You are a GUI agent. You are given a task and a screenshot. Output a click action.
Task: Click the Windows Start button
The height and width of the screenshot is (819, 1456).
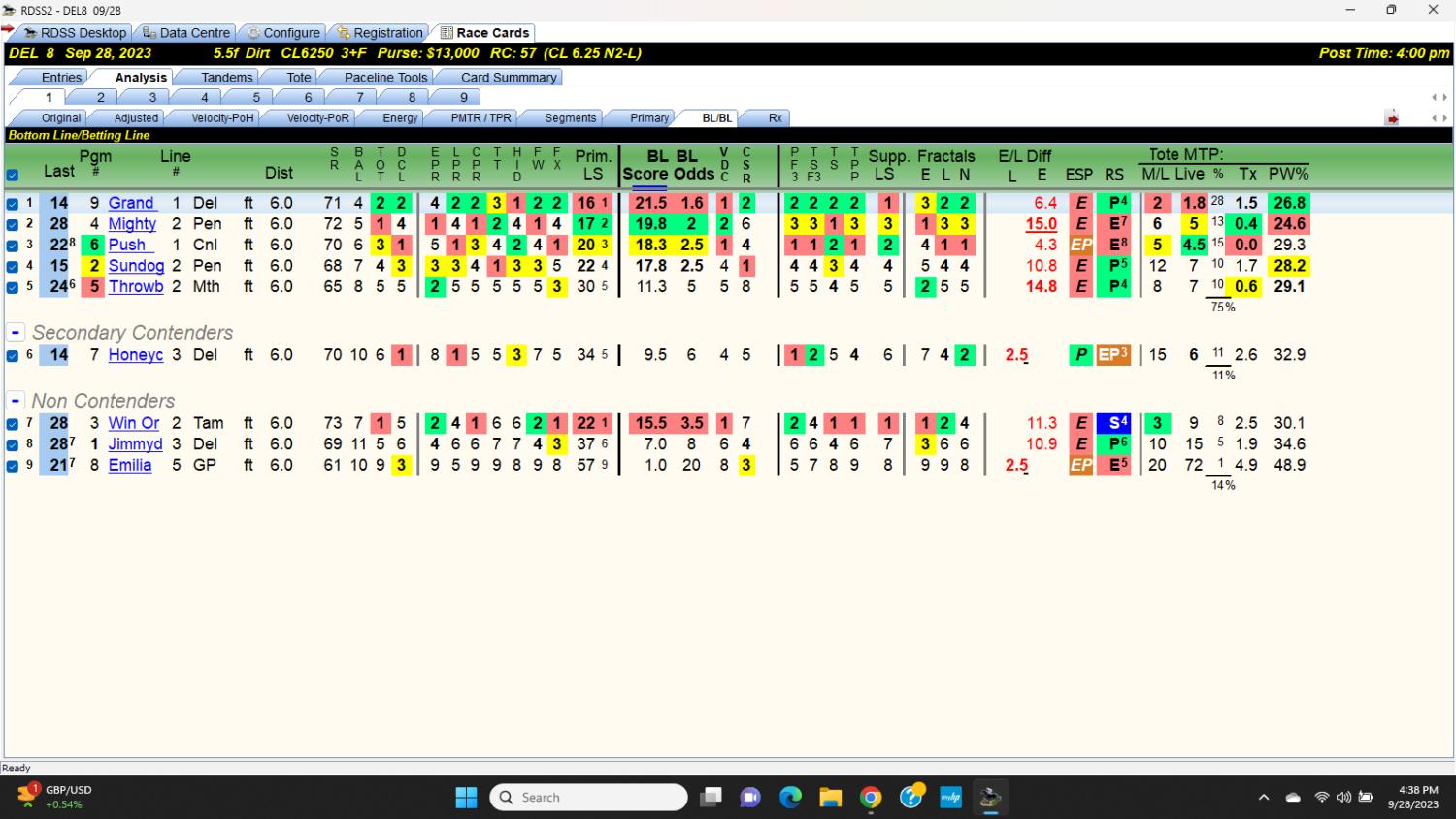pos(466,798)
